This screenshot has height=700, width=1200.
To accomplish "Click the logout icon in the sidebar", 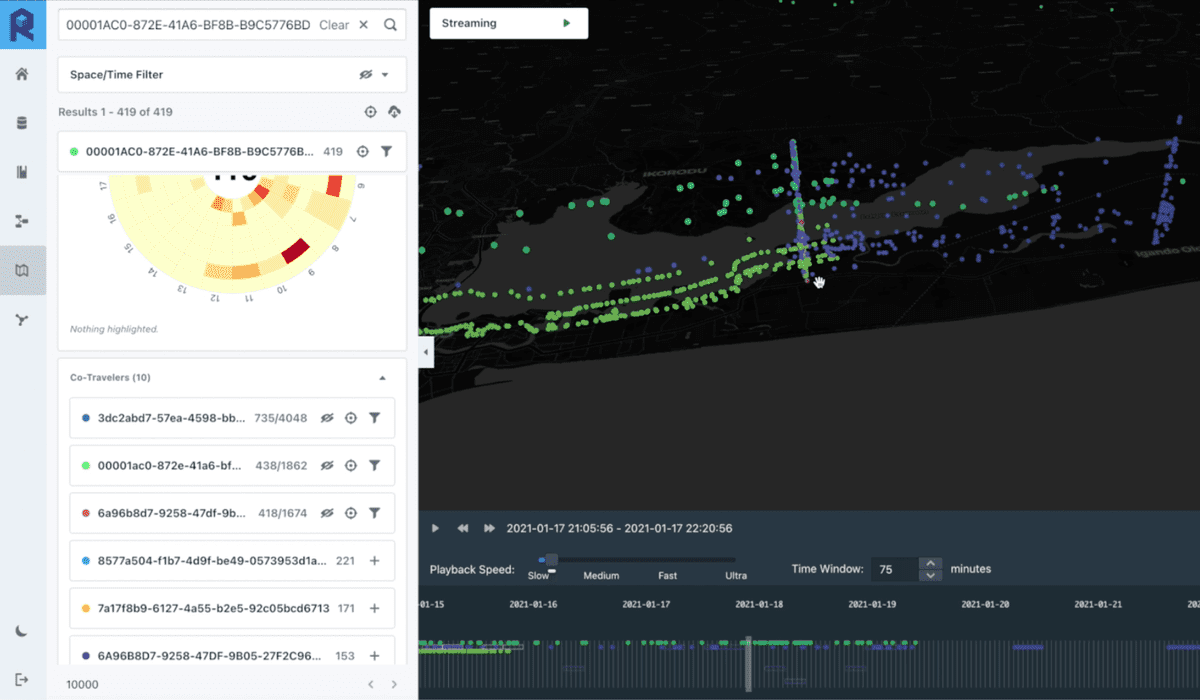I will 22,680.
